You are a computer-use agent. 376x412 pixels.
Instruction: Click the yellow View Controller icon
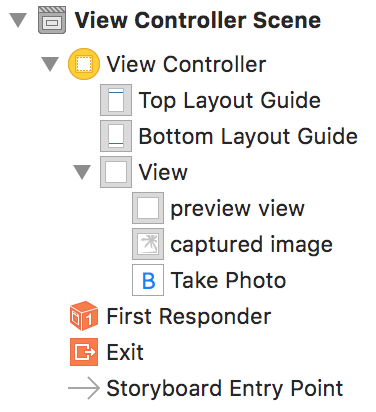[84, 64]
